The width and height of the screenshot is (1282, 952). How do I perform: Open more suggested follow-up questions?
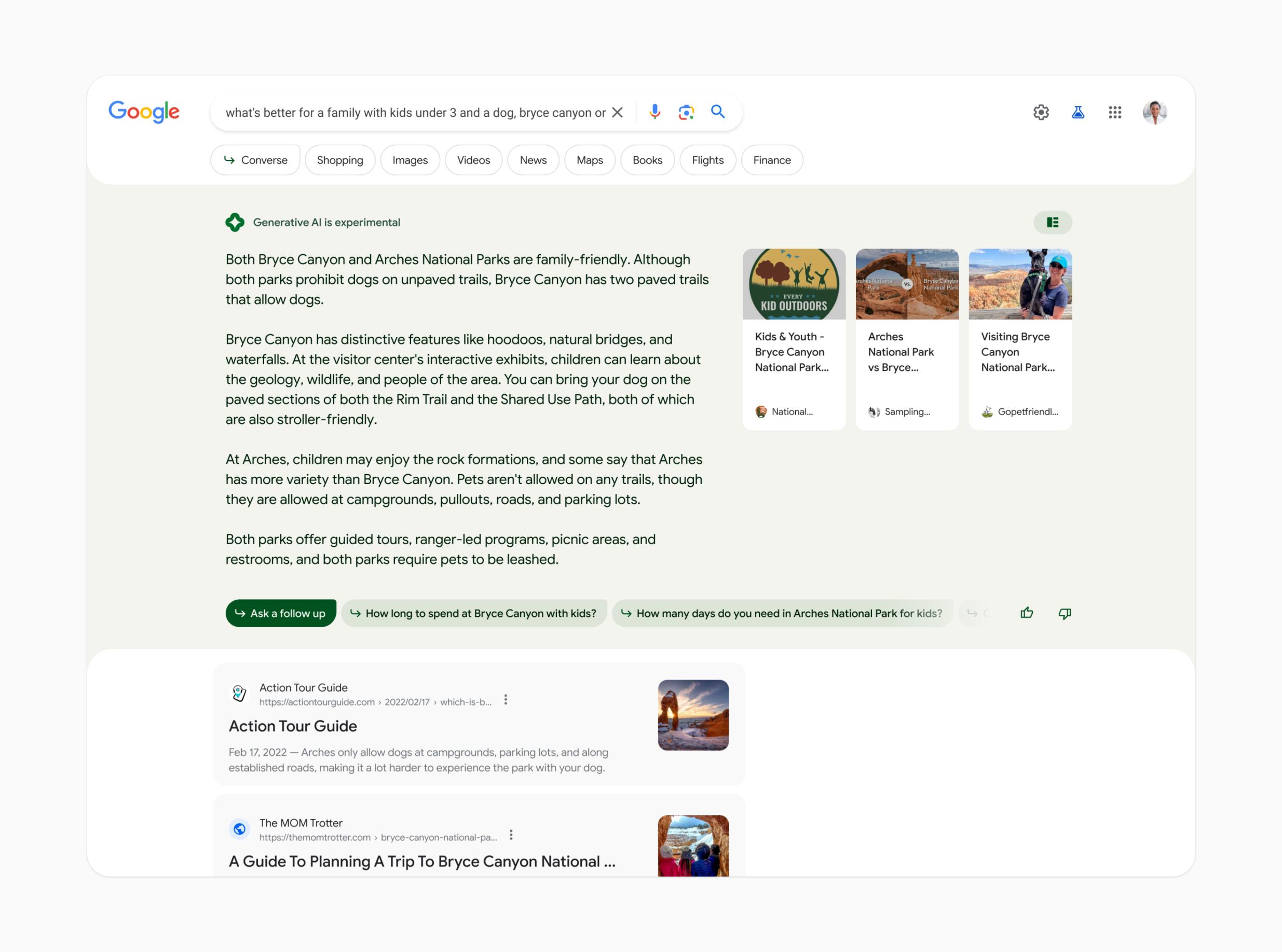(975, 612)
